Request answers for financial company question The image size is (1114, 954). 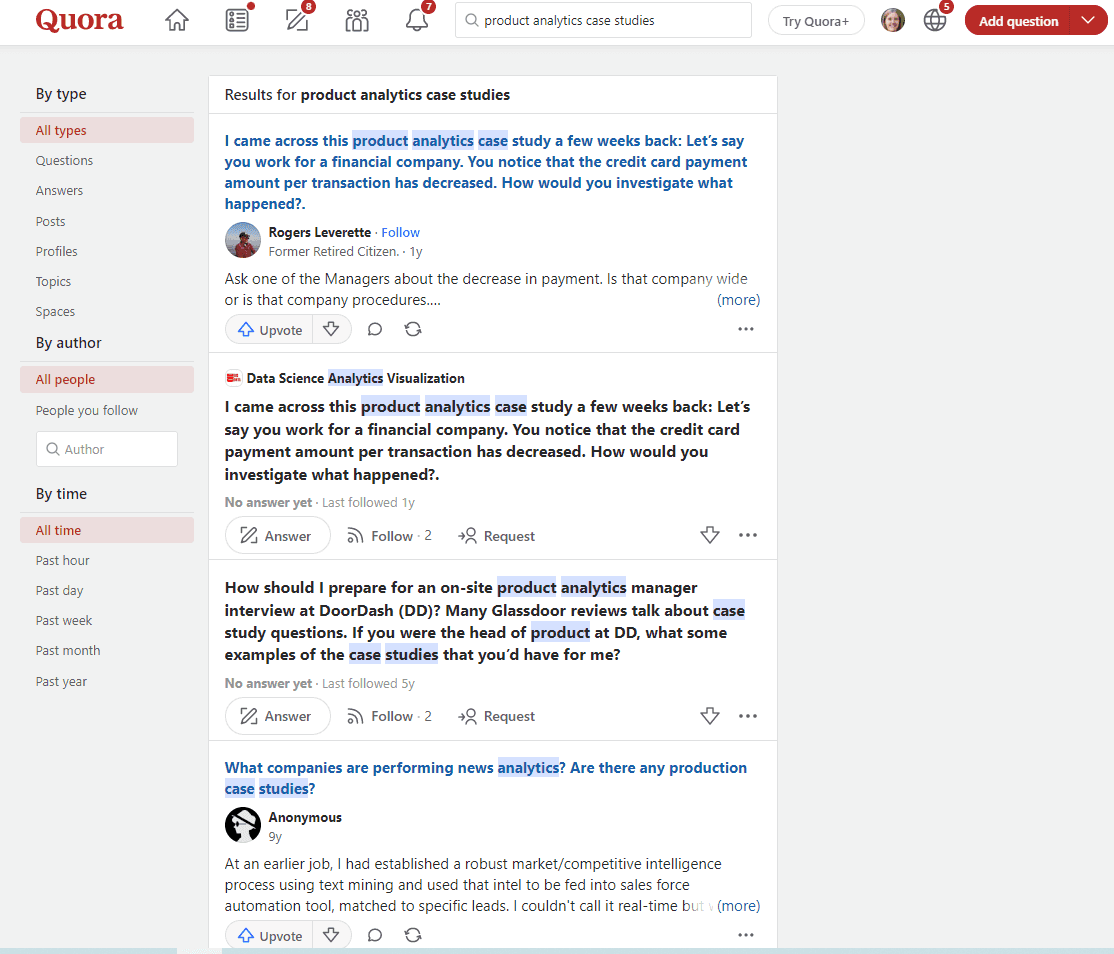(496, 536)
